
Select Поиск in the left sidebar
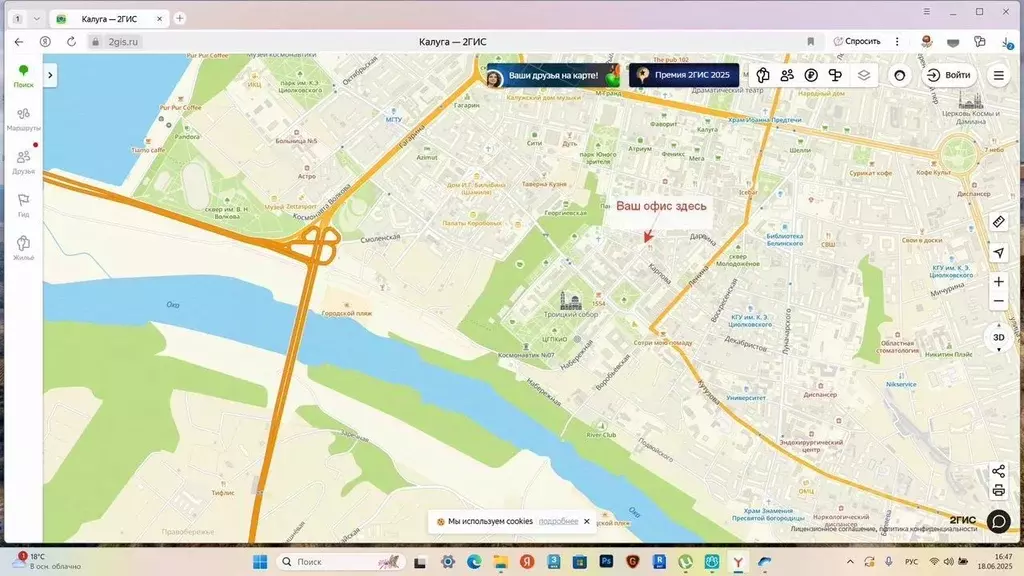point(23,76)
